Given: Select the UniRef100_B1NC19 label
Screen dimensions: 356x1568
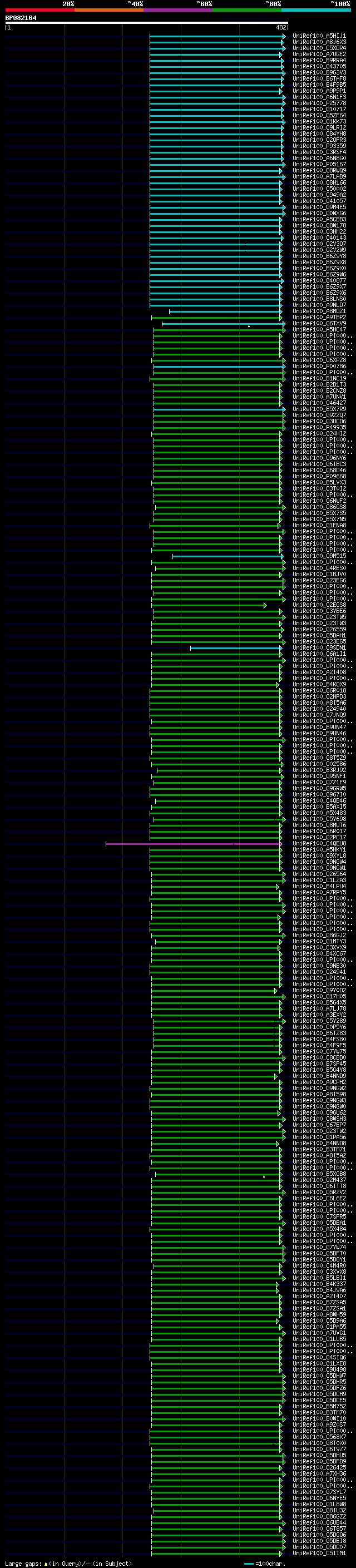Looking at the screenshot, I should click(x=319, y=379).
